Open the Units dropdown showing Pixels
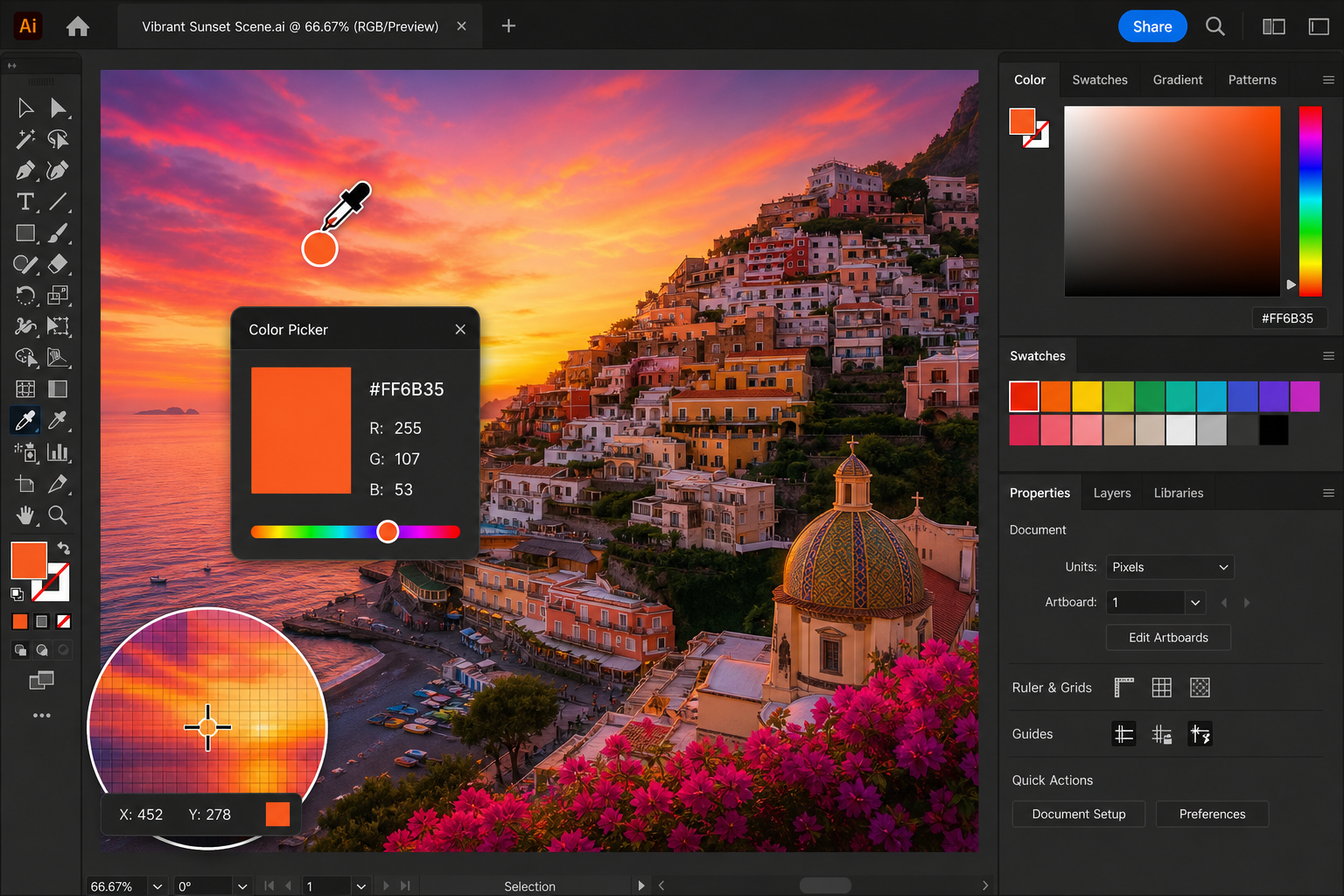Viewport: 1344px width, 896px height. pos(1170,567)
